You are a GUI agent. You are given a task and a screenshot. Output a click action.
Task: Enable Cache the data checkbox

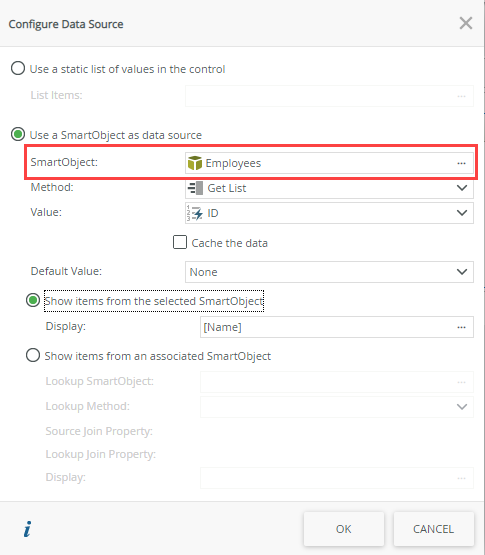(180, 242)
